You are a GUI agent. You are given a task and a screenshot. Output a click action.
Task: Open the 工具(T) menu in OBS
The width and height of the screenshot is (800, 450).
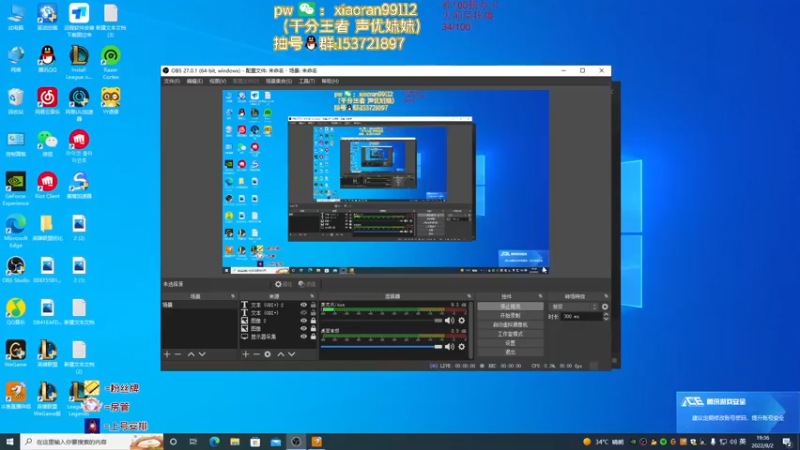[x=307, y=81]
